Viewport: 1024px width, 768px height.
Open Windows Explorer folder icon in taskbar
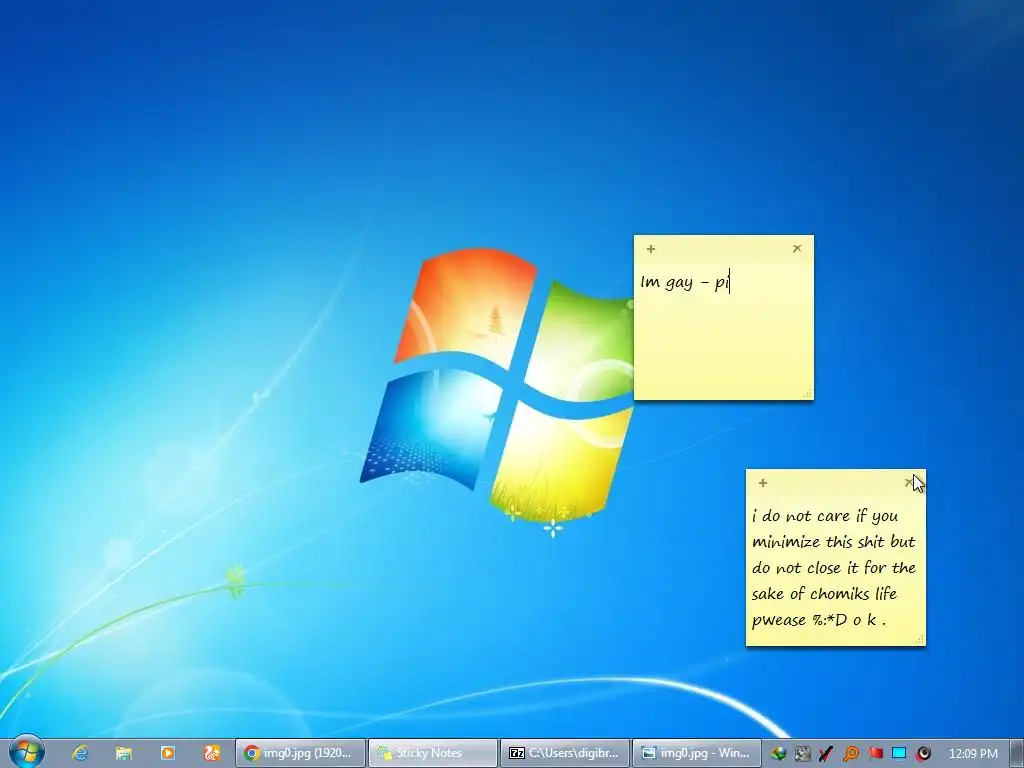click(x=124, y=753)
